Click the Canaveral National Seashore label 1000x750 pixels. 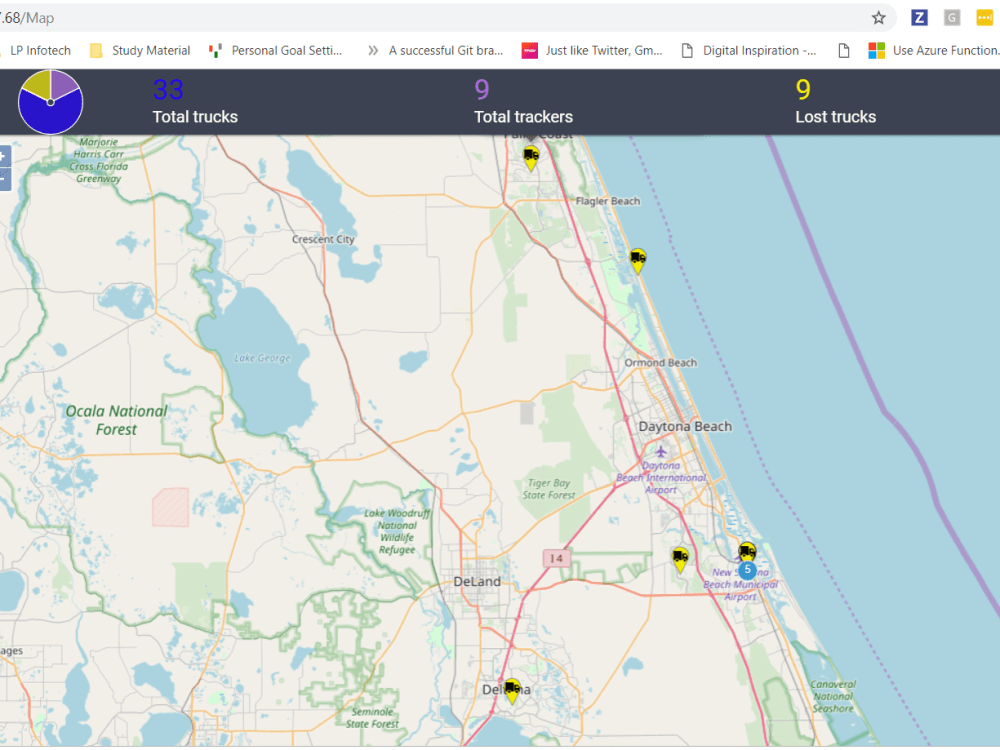click(833, 696)
